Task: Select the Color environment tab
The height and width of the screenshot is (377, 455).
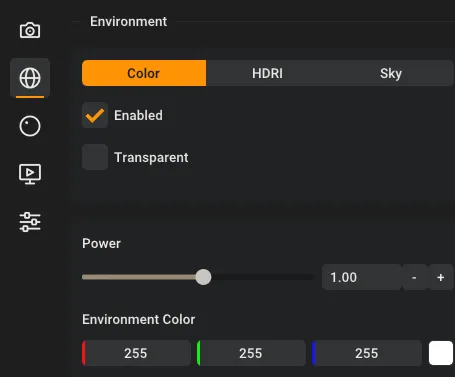Action: click(144, 73)
